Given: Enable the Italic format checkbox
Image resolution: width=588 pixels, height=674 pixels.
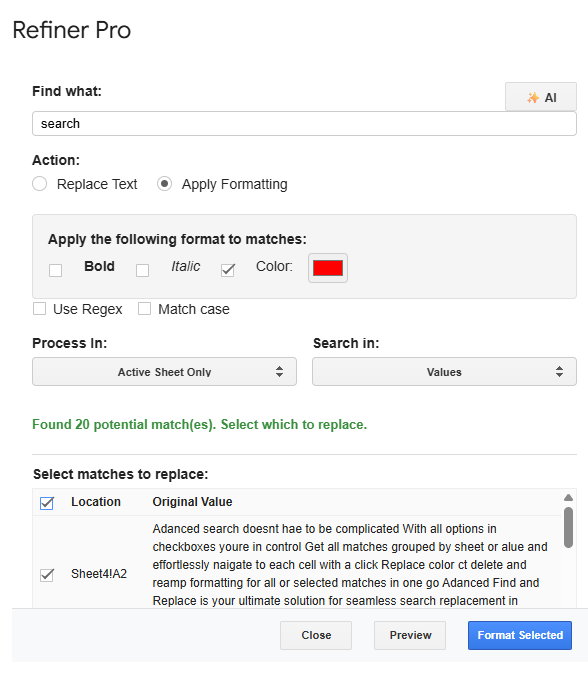Looking at the screenshot, I should [x=142, y=270].
